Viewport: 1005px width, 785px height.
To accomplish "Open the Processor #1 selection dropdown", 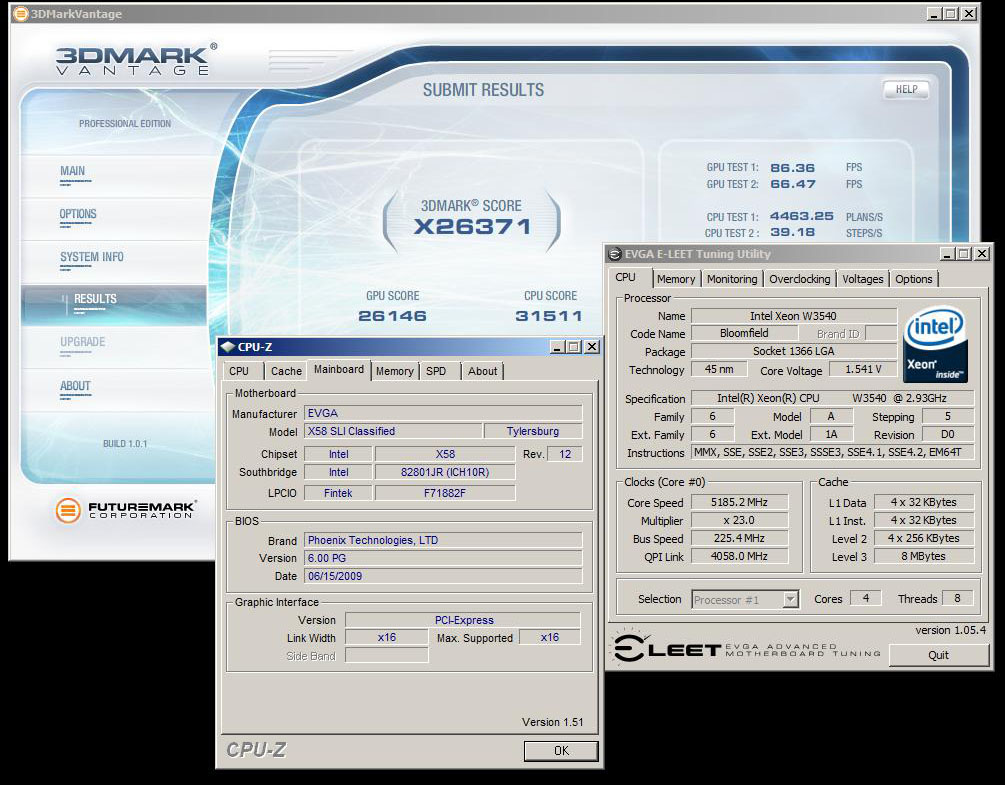I will click(791, 600).
